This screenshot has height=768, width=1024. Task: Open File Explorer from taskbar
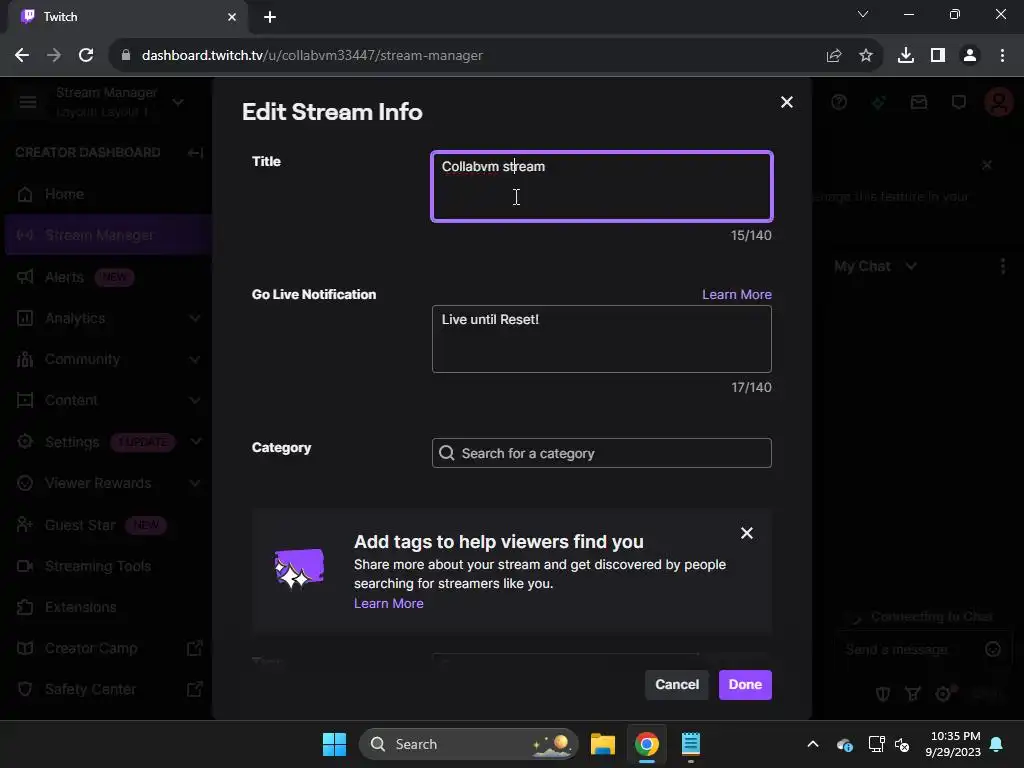603,744
